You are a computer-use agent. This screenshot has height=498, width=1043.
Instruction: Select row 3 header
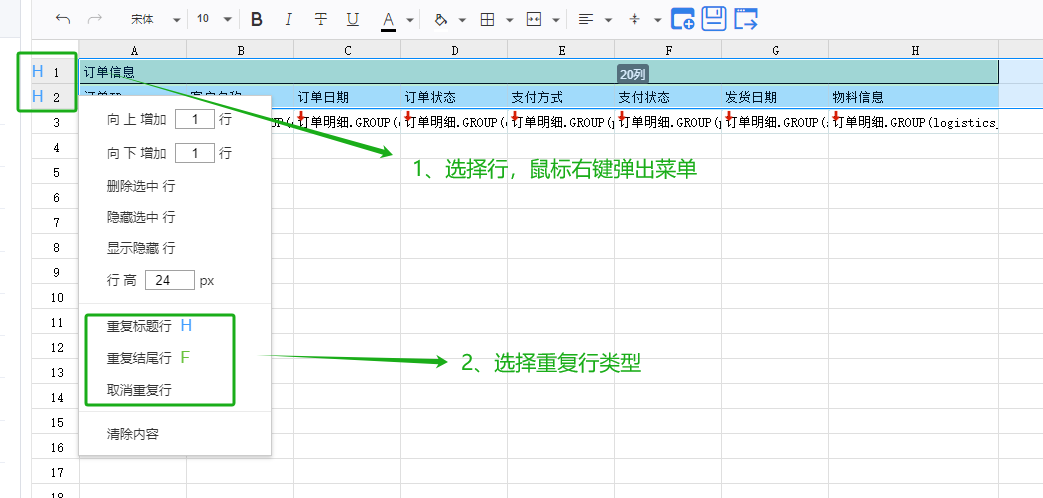point(55,122)
